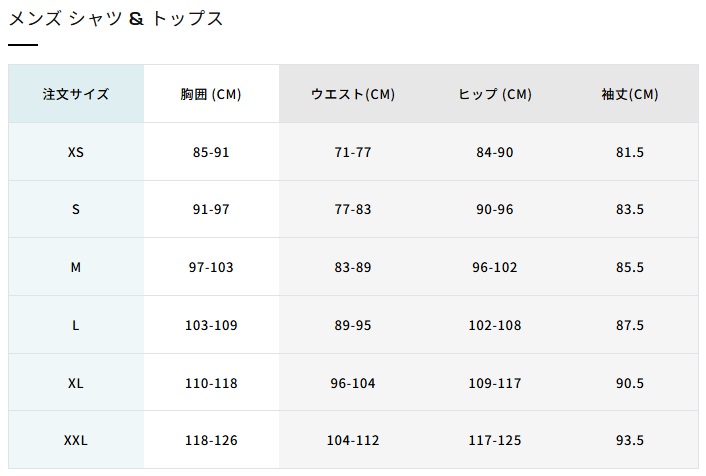Click the メンズ シャツ & トップス heading
Image resolution: width=706 pixels, height=476 pixels.
[x=116, y=19]
